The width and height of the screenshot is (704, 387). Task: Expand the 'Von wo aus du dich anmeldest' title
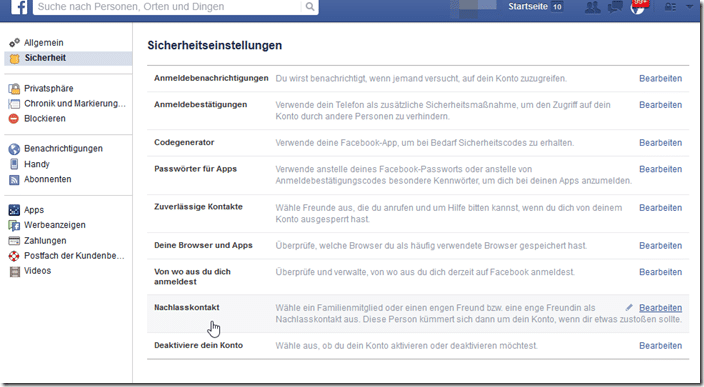coord(192,277)
